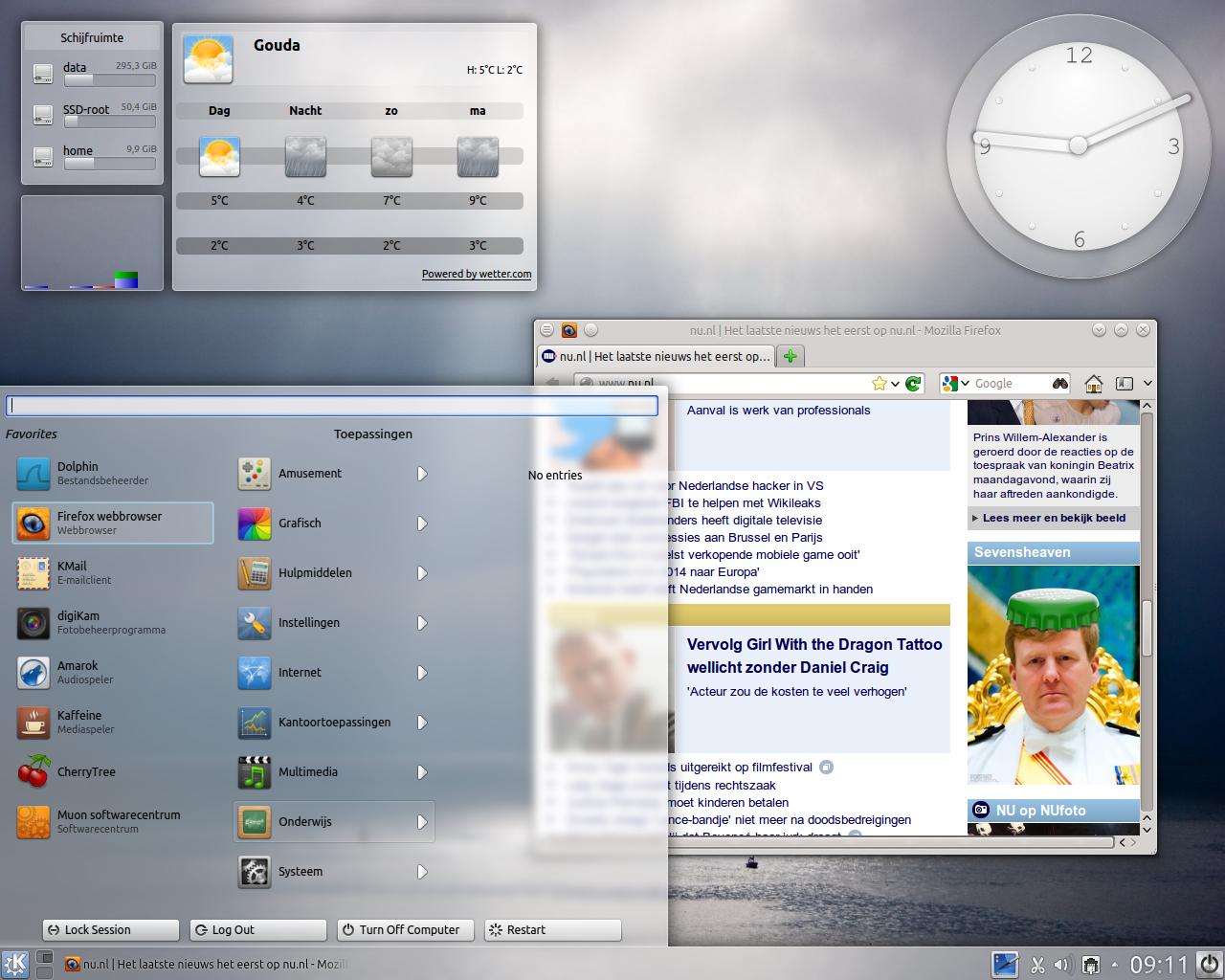The image size is (1225, 980).
Task: Open Muon softwarecentrum
Action: (112, 821)
